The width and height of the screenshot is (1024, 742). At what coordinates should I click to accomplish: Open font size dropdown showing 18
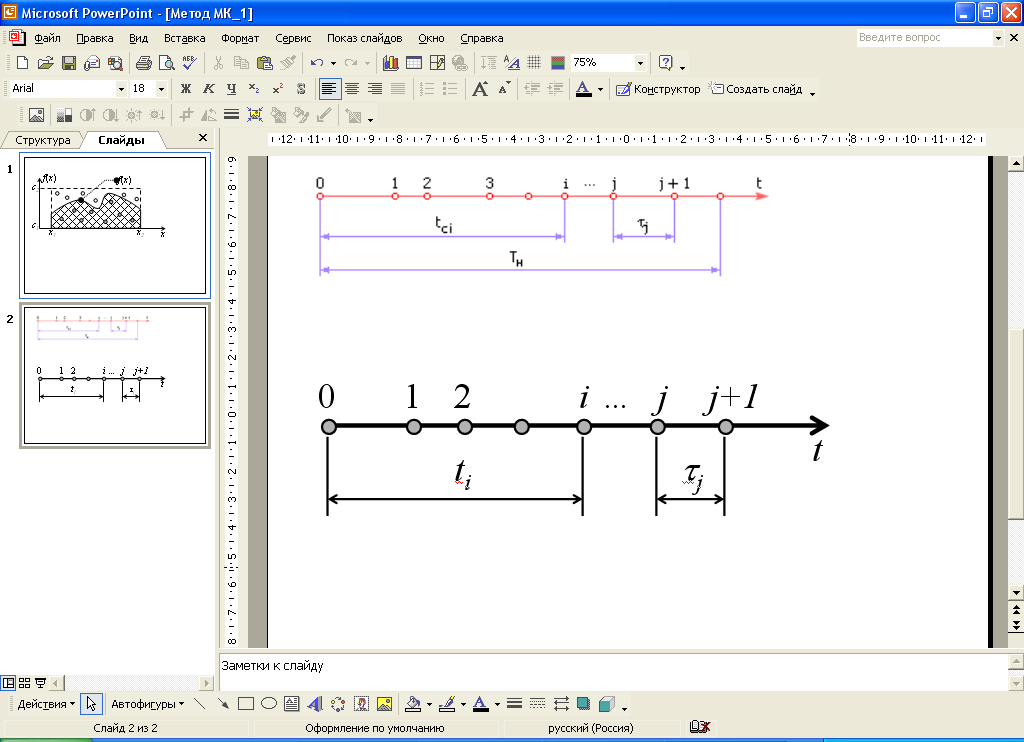(161, 89)
